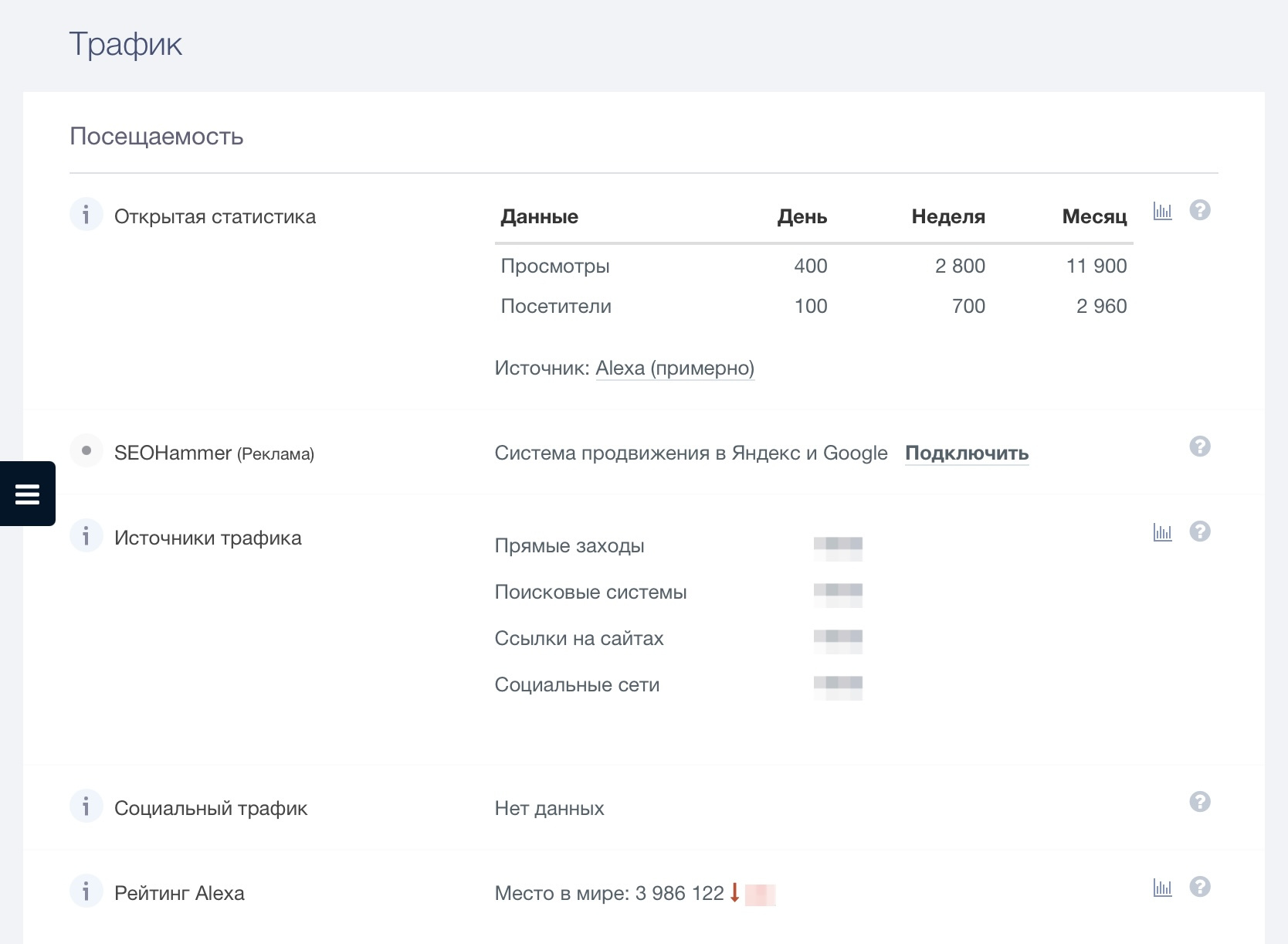Click info icon next to Рейтинг Alexa
This screenshot has width=1288, height=944.
pos(86,891)
